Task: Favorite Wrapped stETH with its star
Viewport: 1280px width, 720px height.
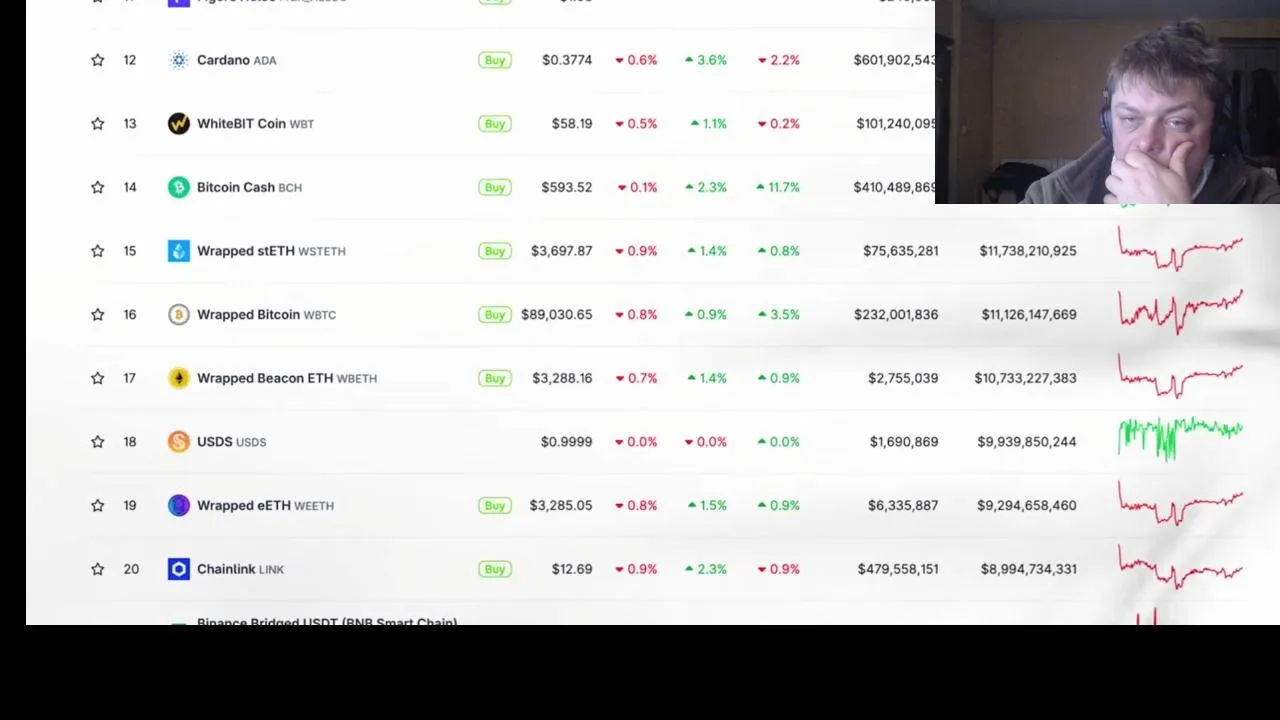Action: 97,251
